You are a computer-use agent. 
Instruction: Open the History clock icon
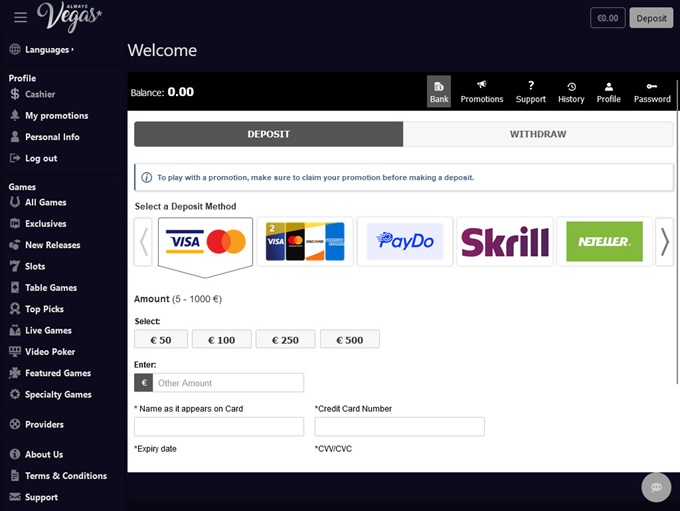pyautogui.click(x=571, y=87)
